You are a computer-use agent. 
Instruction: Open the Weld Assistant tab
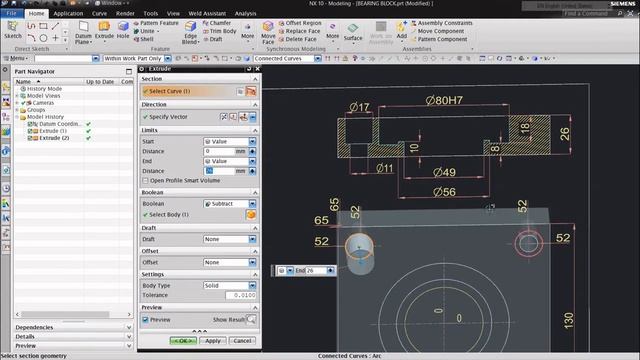click(x=207, y=13)
